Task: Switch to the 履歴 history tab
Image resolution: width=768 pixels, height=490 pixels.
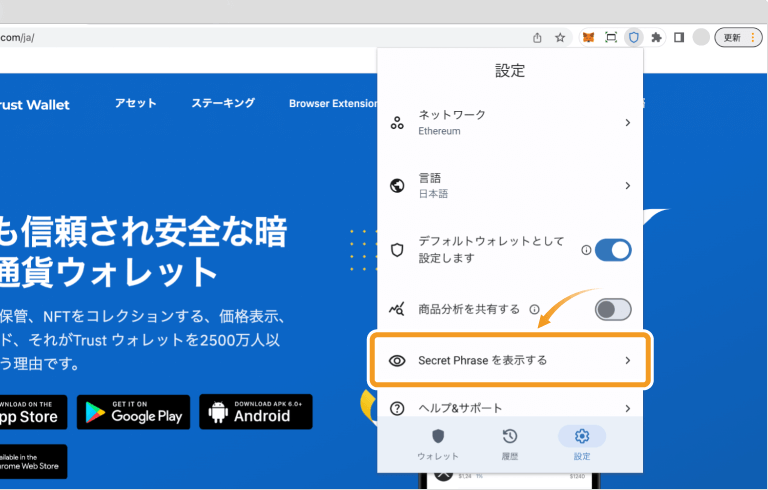Action: 510,444
